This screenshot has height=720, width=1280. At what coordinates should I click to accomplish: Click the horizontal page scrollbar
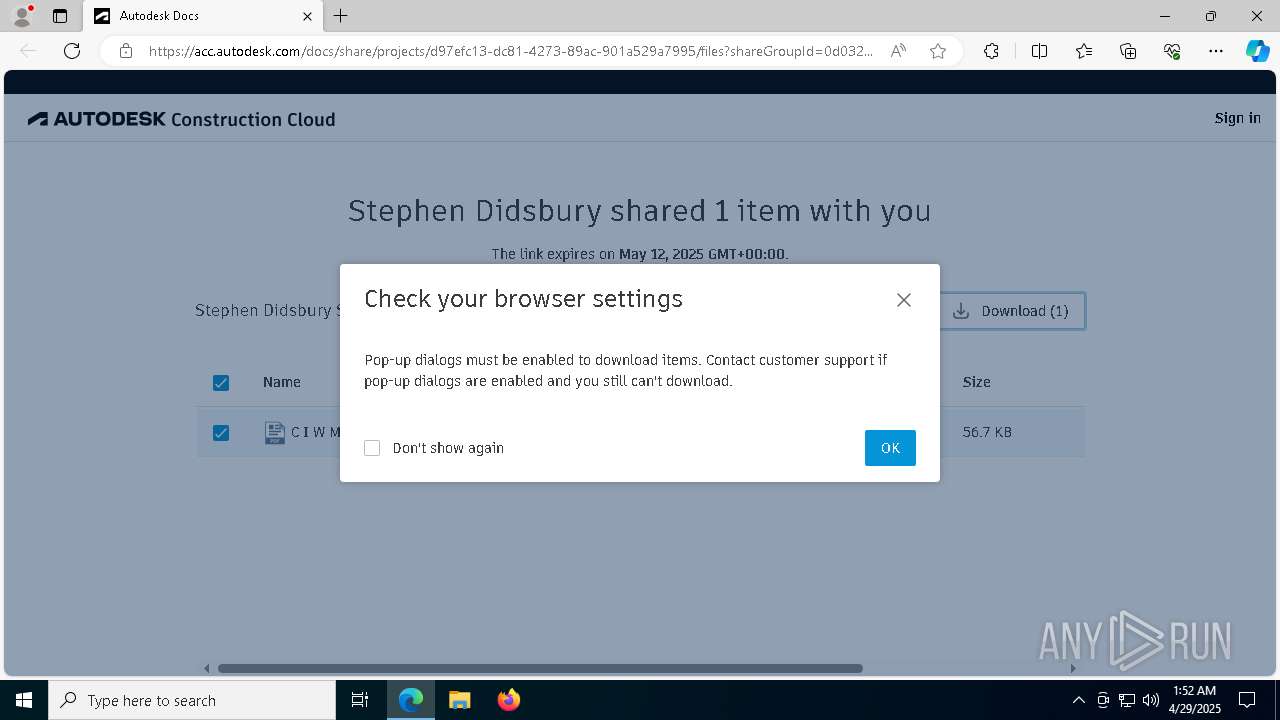tap(540, 668)
